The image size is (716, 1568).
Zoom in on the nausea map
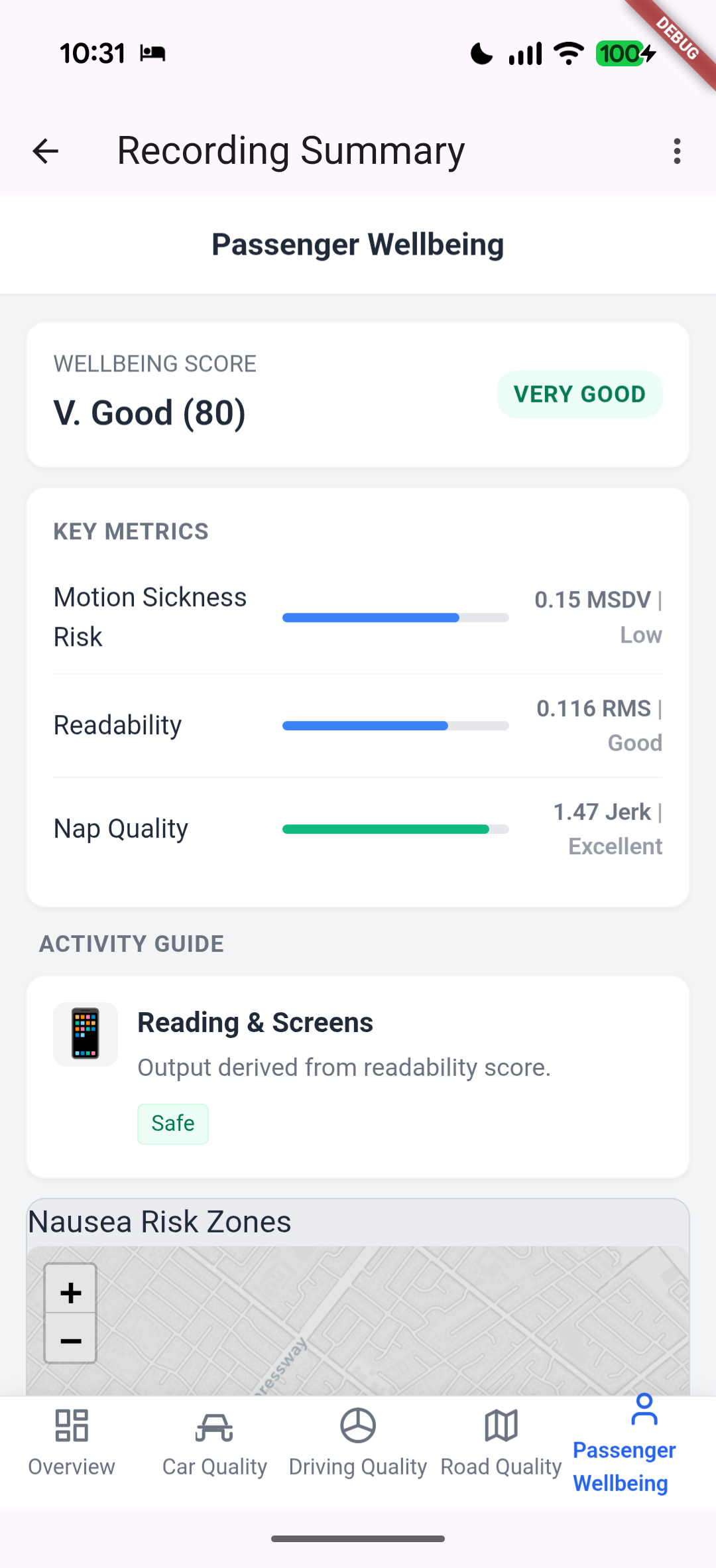pos(71,1292)
